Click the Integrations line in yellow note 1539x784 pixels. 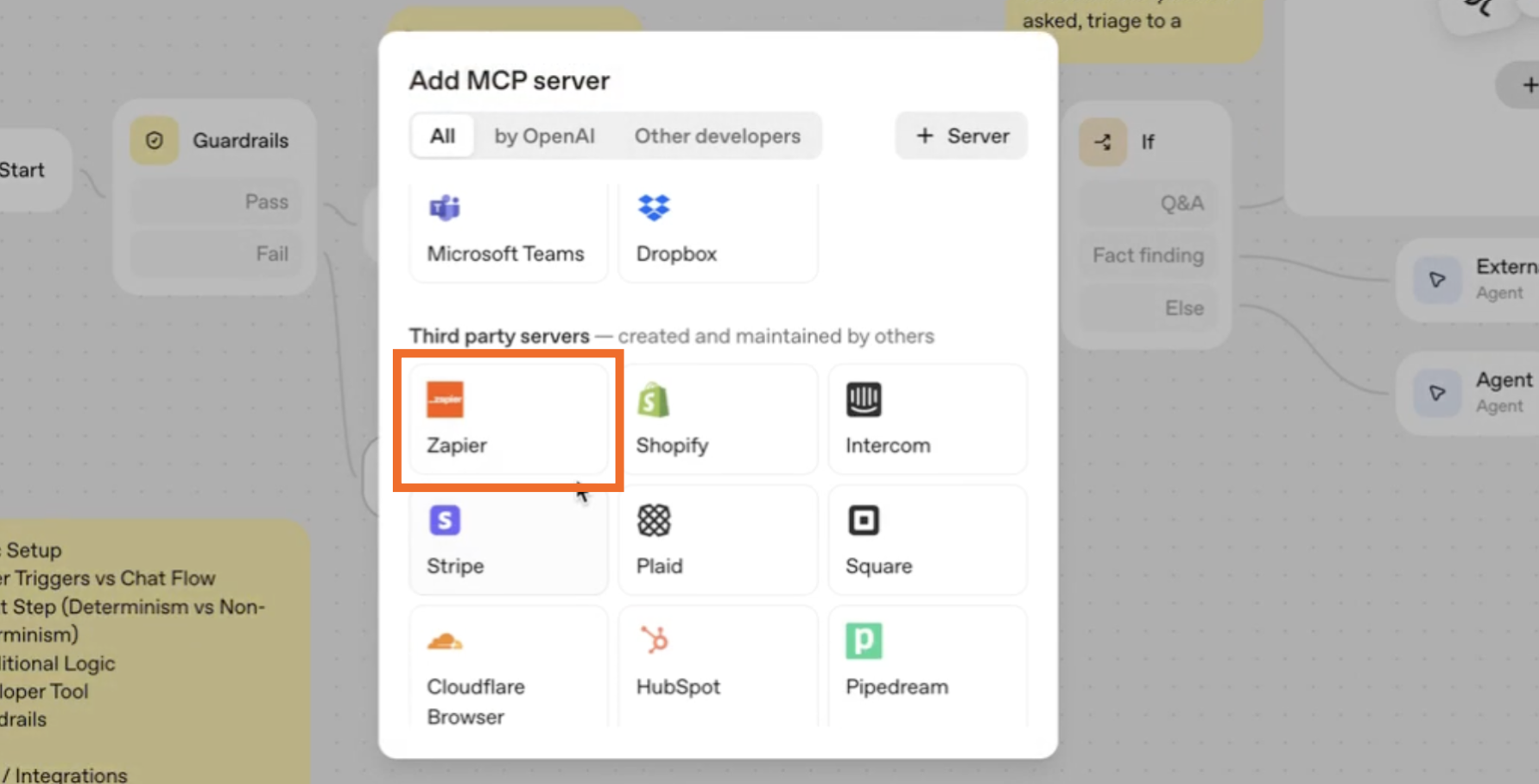point(65,775)
